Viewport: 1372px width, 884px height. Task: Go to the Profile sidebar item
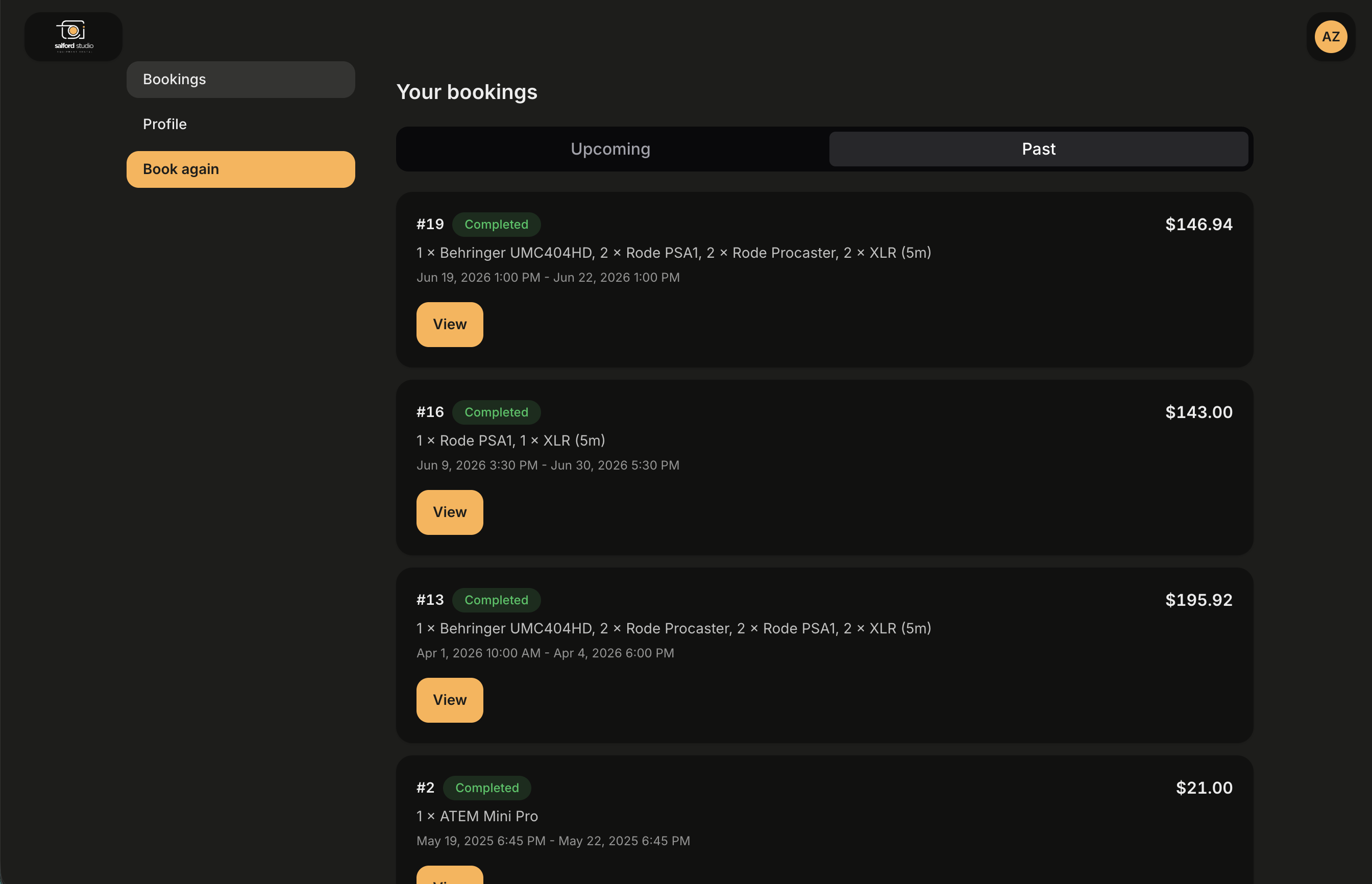pyautogui.click(x=240, y=124)
